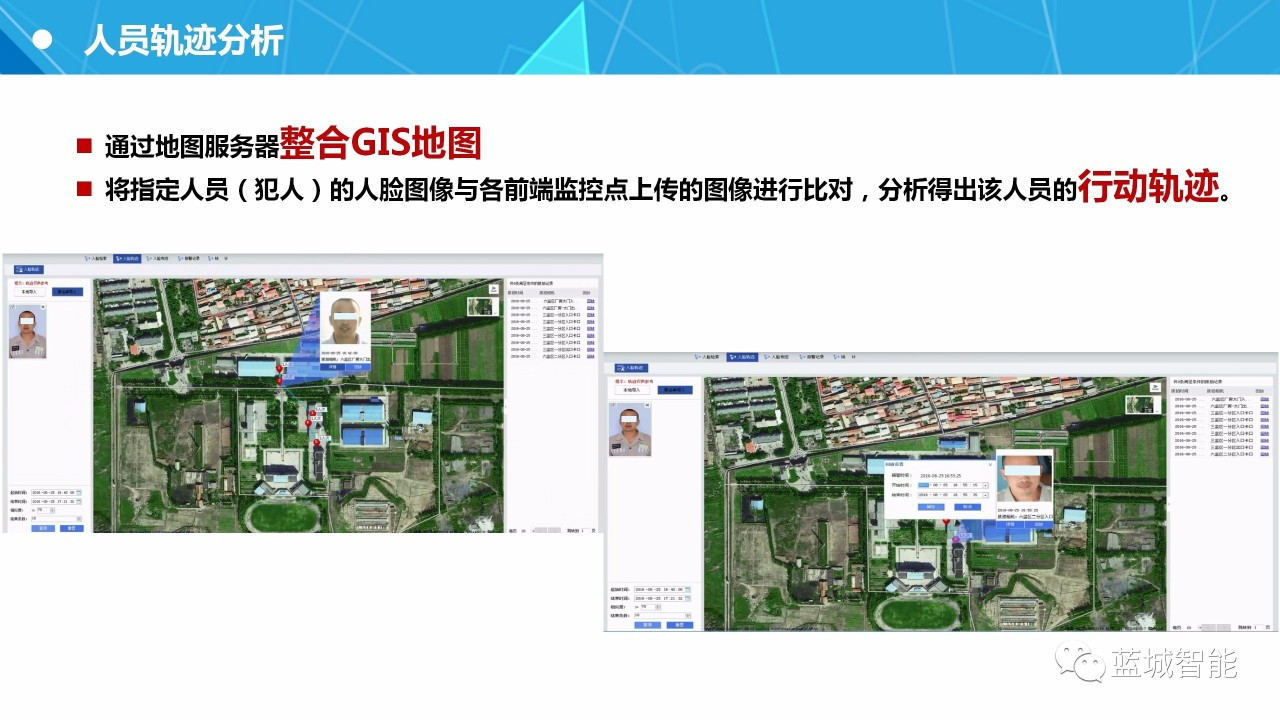This screenshot has width=1280, height=720.
Task: Select the minimap thumbnail in left screenshot
Action: [481, 305]
